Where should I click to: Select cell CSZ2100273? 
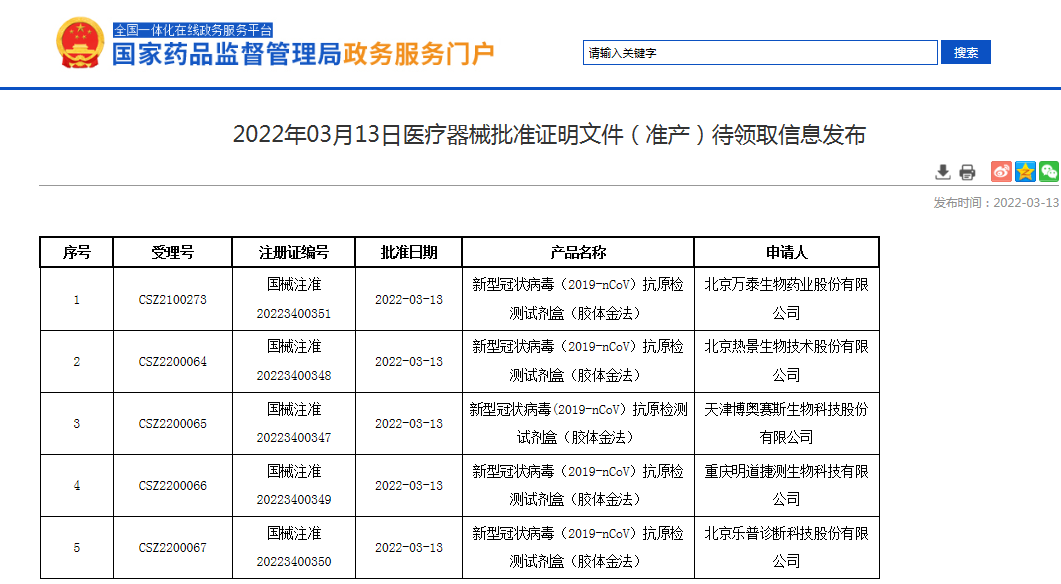173,300
